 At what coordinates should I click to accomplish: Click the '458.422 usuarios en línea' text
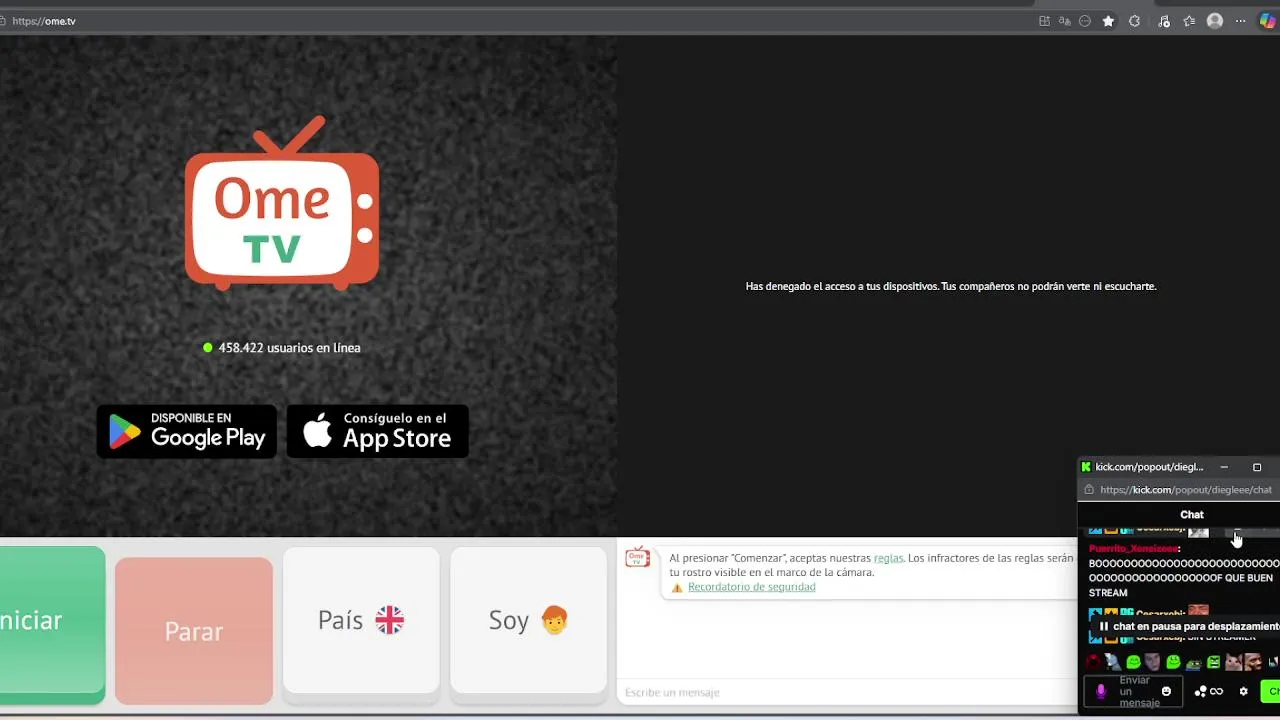click(289, 348)
